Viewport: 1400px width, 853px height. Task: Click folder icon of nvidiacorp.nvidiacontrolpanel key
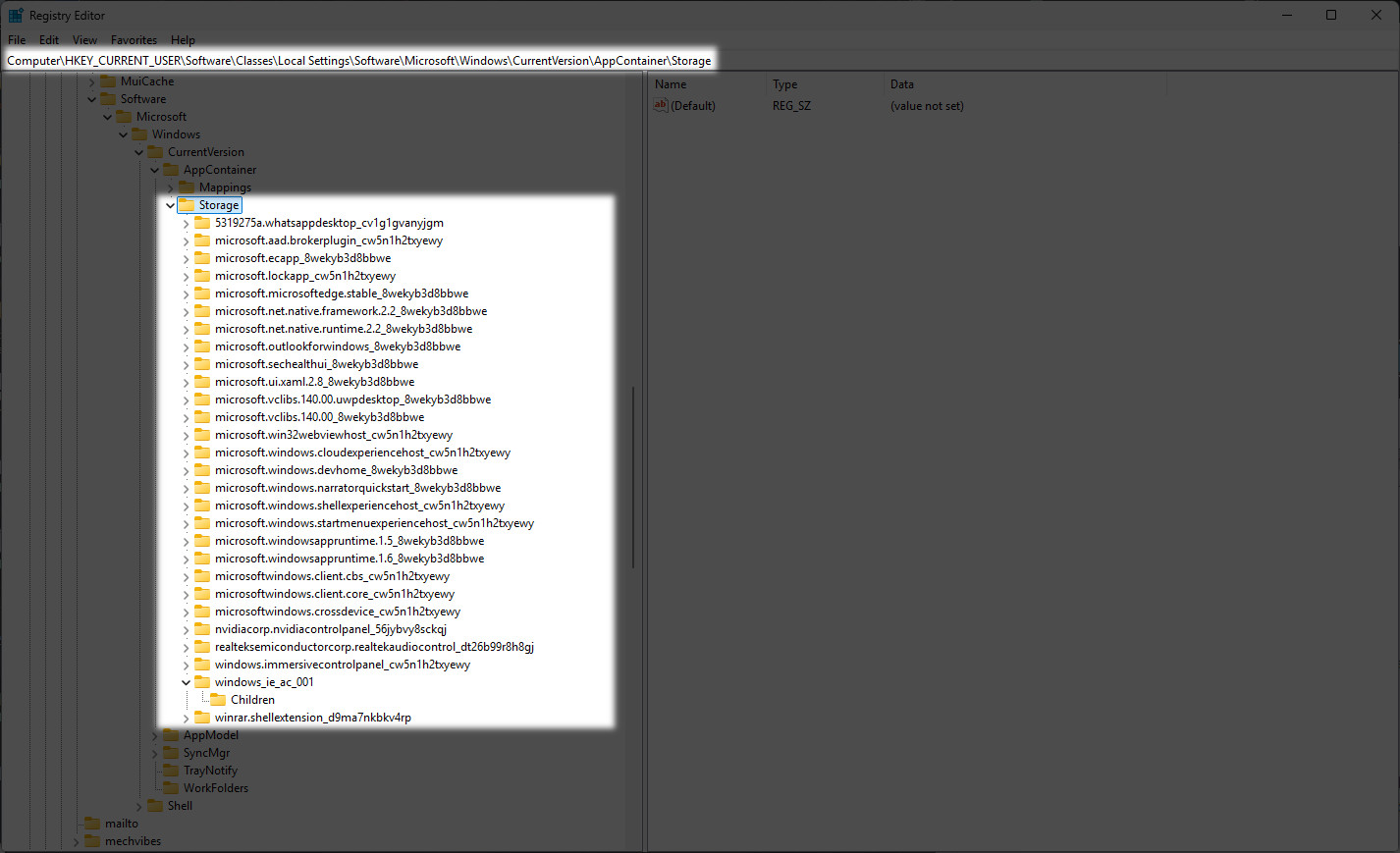[202, 629]
